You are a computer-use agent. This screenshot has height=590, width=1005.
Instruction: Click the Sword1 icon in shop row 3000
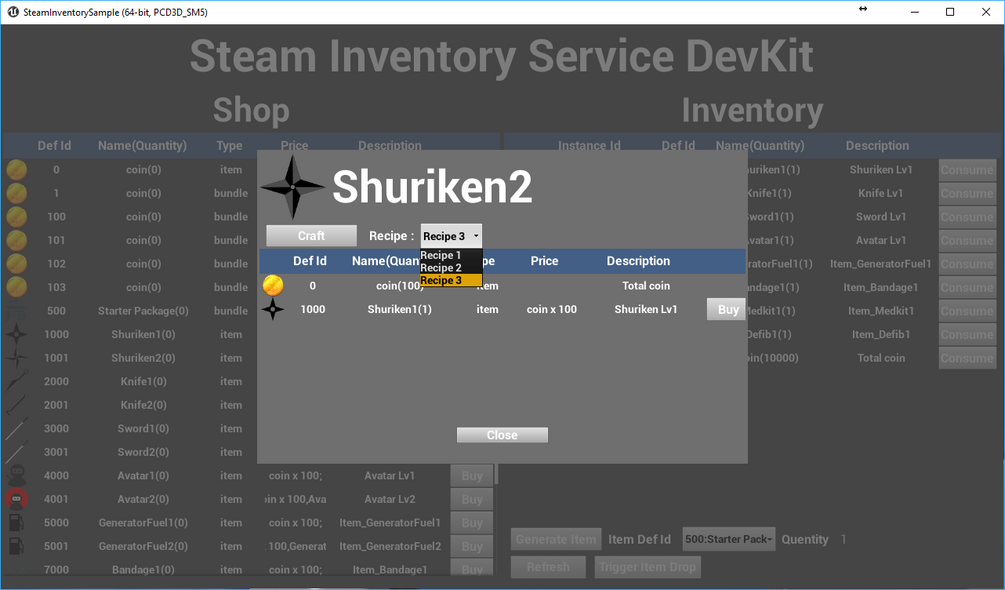(x=17, y=429)
